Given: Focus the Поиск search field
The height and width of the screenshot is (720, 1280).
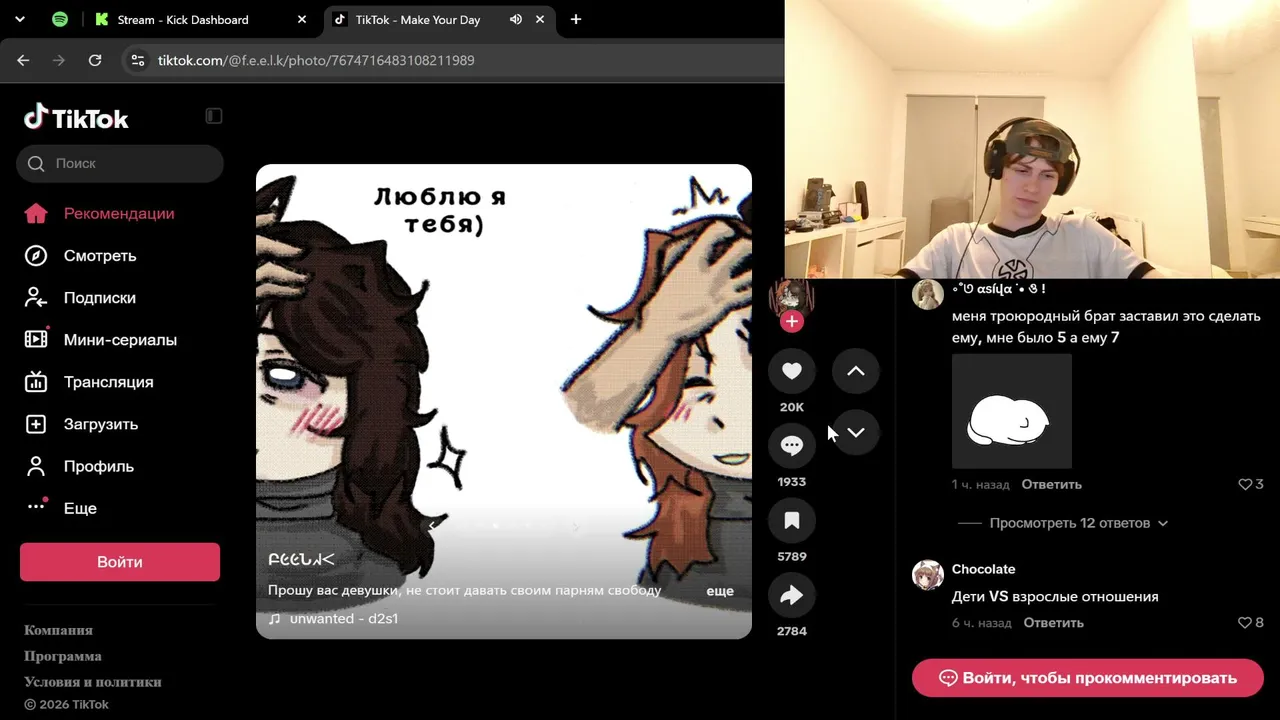Looking at the screenshot, I should pyautogui.click(x=120, y=163).
